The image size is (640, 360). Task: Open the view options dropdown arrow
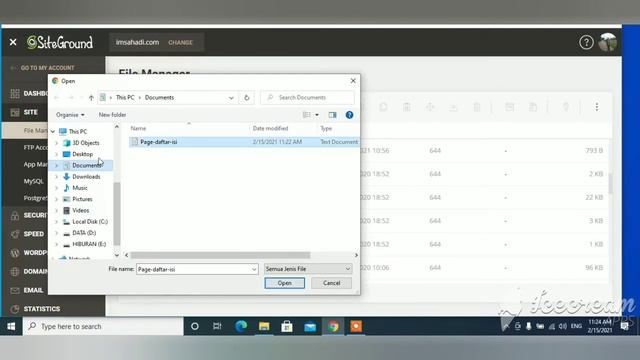coord(317,115)
